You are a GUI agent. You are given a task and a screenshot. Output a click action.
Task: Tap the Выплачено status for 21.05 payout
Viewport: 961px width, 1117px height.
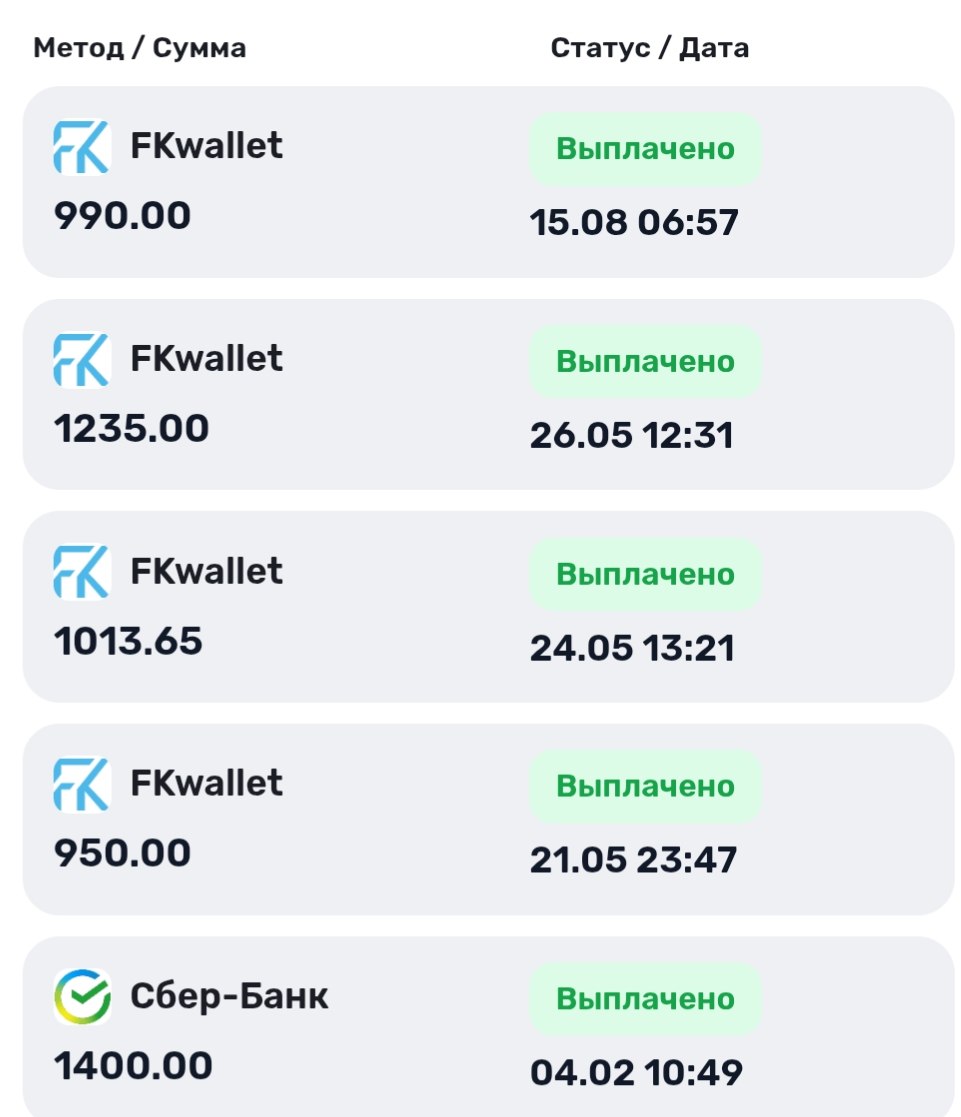pos(645,786)
